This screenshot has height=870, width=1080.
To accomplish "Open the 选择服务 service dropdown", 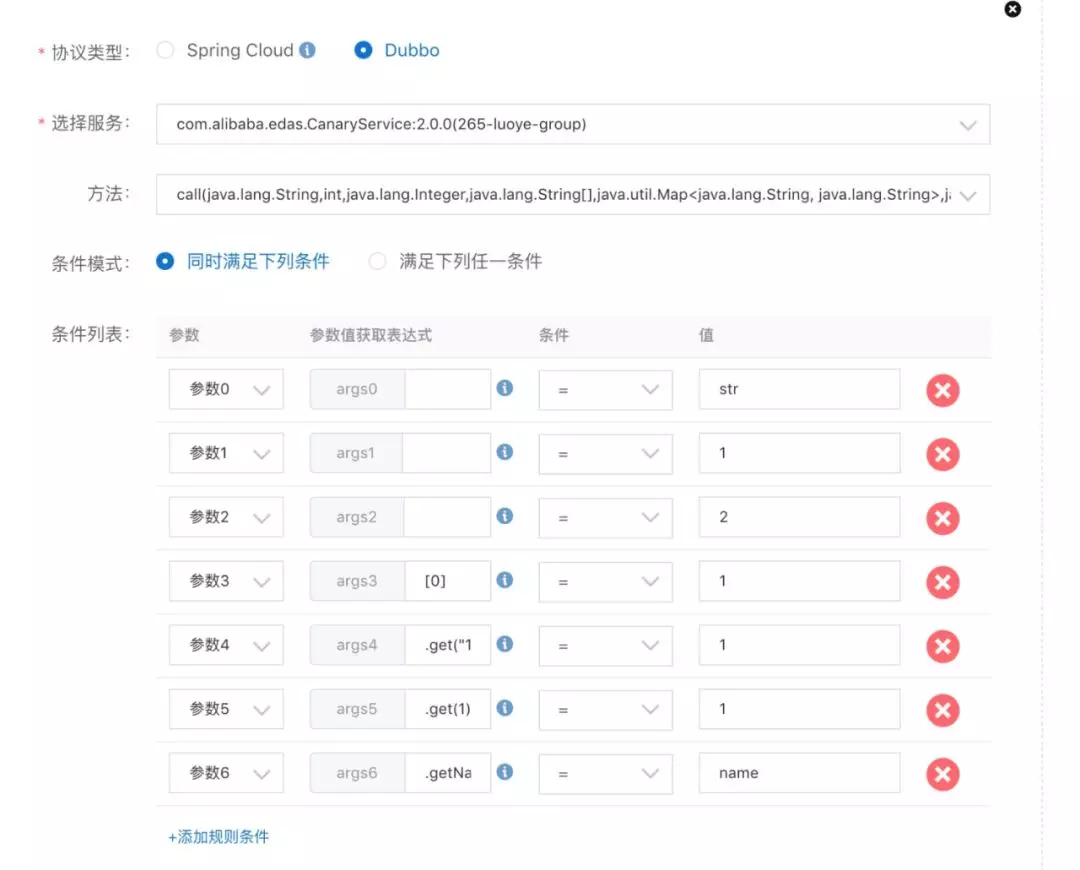I will (573, 125).
